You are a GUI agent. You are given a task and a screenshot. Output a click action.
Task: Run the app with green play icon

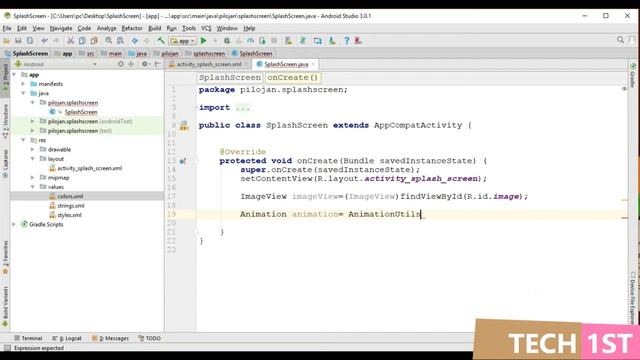204,41
